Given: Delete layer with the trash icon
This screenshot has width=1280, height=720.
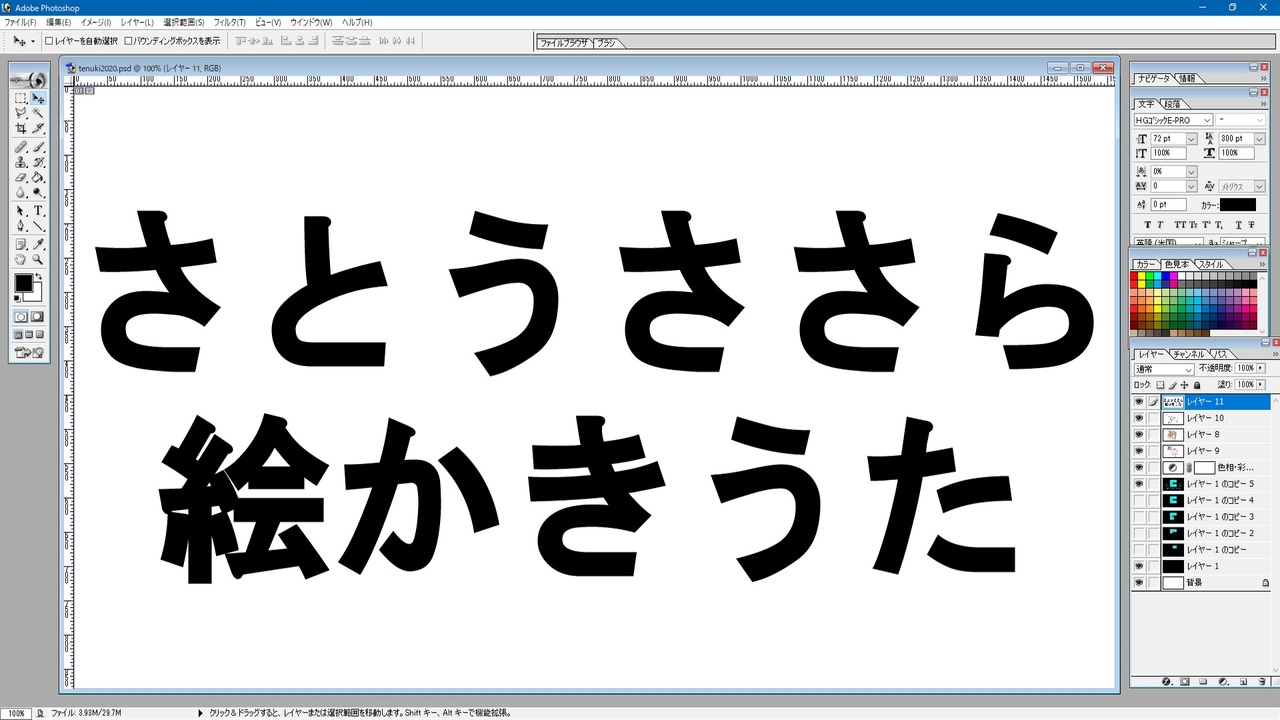Looking at the screenshot, I should point(1261,682).
